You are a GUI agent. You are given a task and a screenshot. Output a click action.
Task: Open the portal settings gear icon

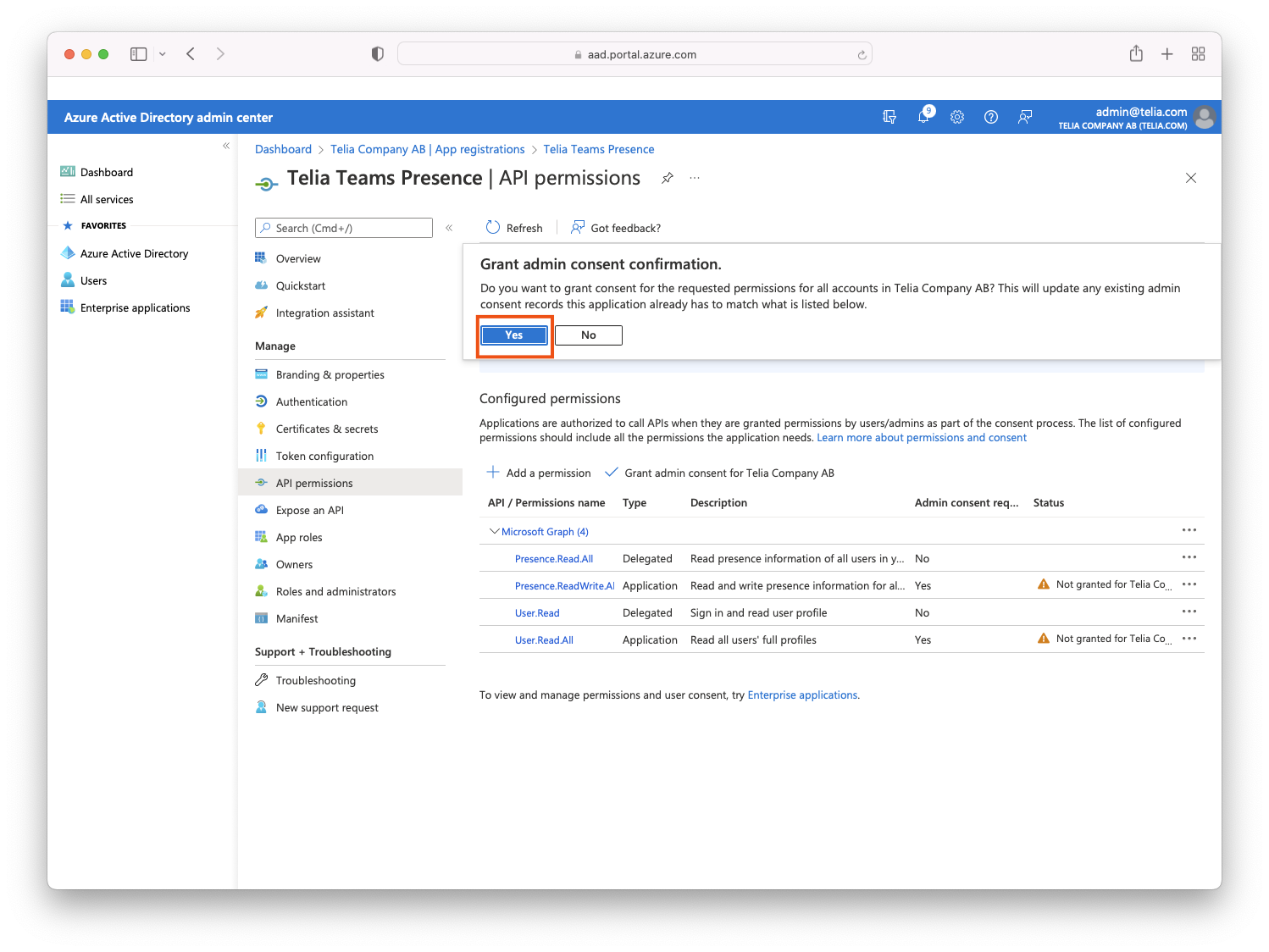[x=957, y=117]
